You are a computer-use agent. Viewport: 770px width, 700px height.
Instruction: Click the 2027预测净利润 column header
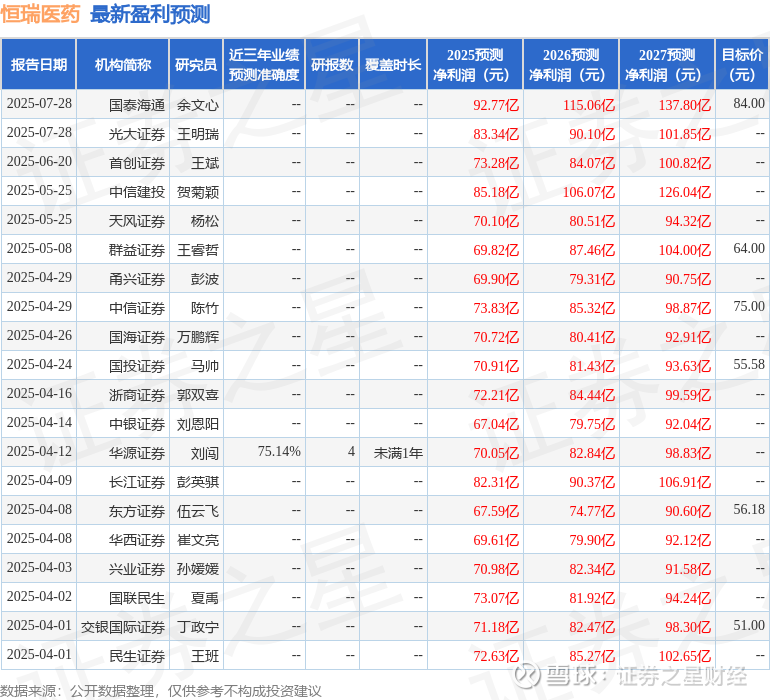pos(667,65)
